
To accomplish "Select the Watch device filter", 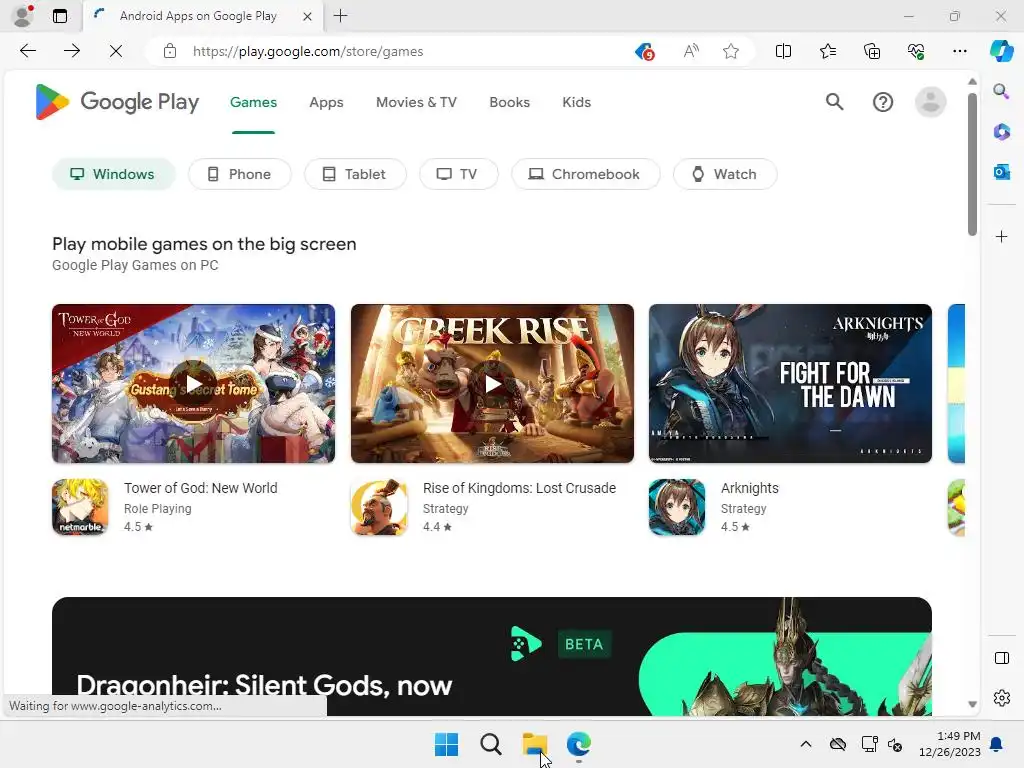I will point(725,174).
